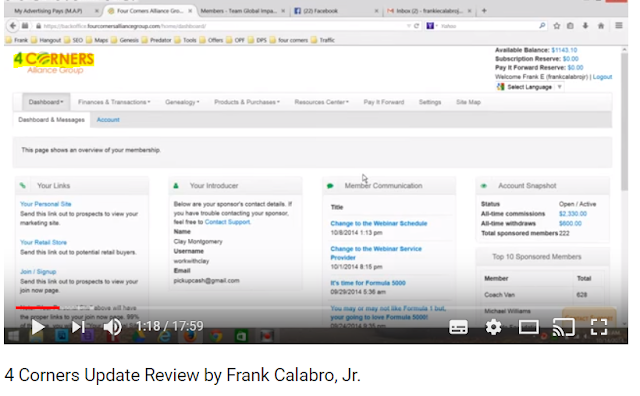Click the address bar URL
The width and height of the screenshot is (640, 396).
(124, 26)
